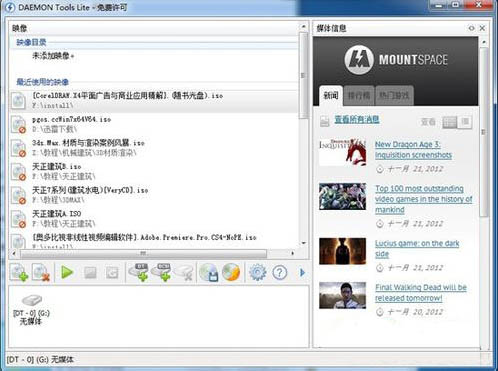Click the MountSpace logo icon

point(359,60)
